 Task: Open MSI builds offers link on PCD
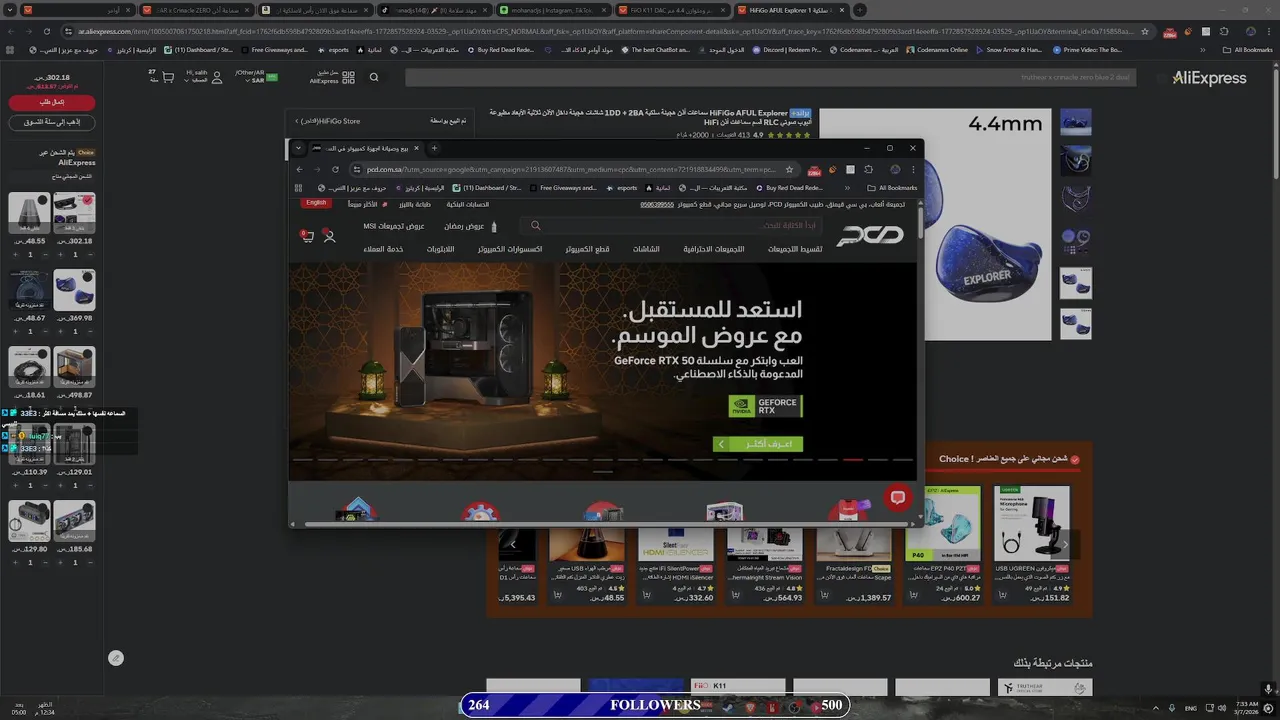click(394, 226)
